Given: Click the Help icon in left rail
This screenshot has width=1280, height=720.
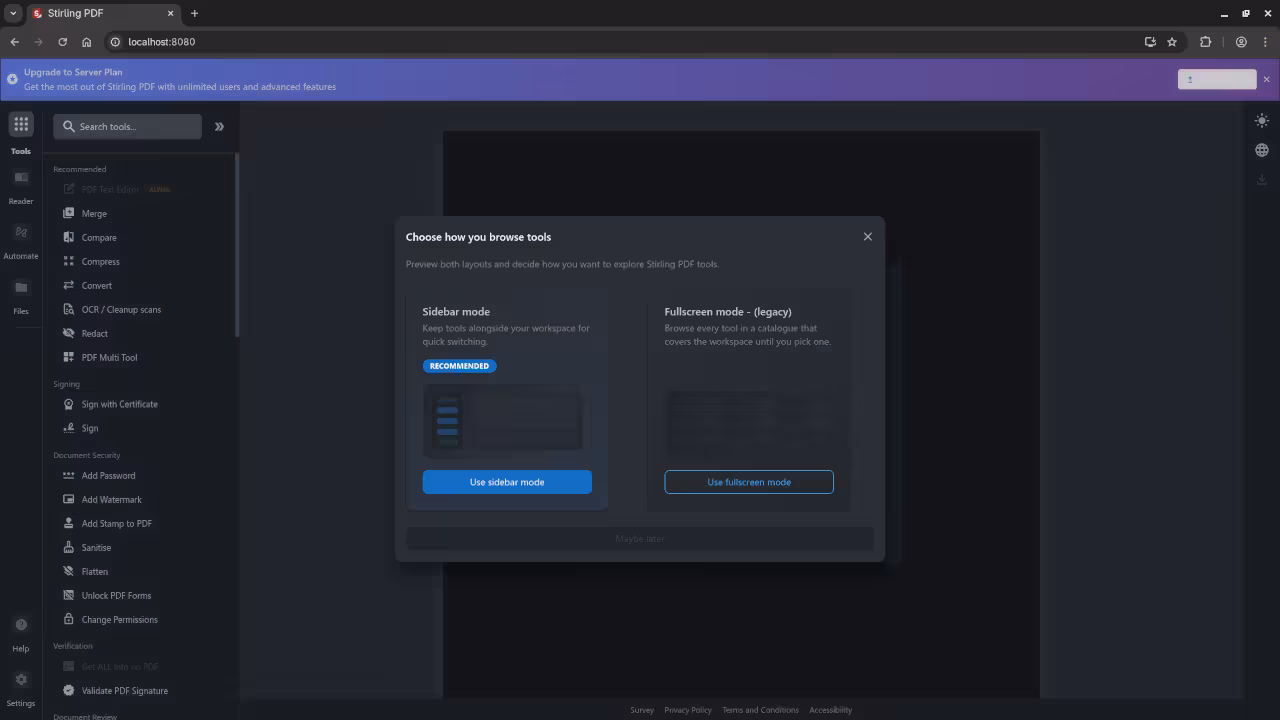Looking at the screenshot, I should tap(21, 626).
